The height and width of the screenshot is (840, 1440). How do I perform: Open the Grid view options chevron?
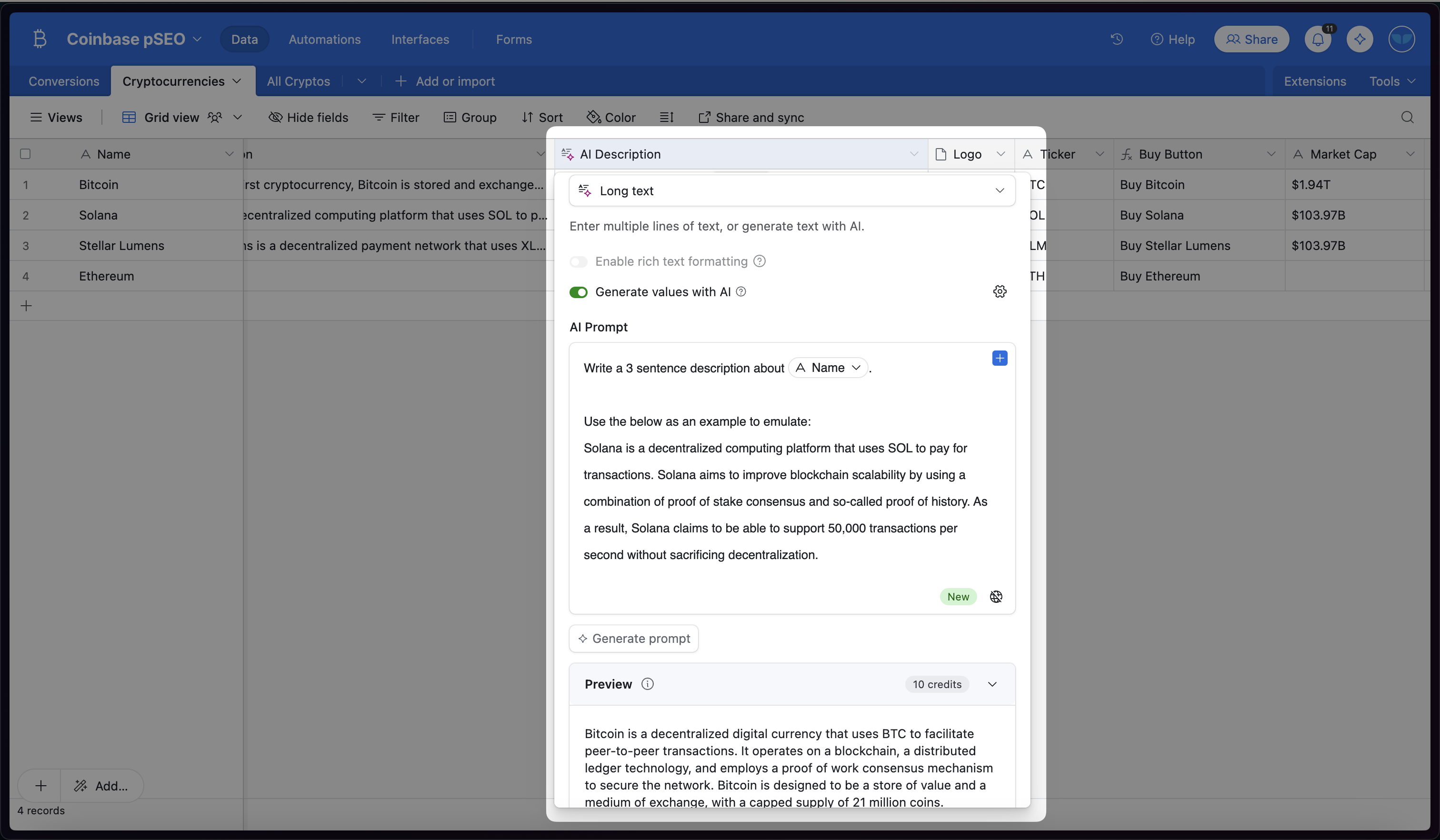click(x=238, y=117)
